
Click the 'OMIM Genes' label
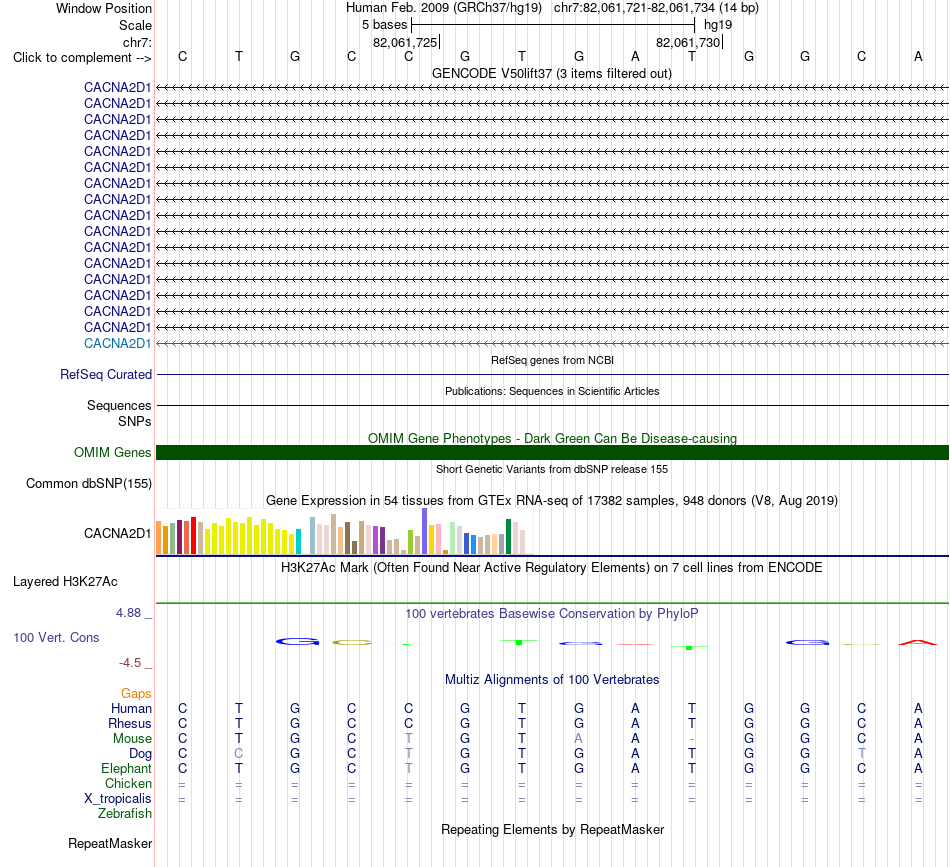pos(112,453)
